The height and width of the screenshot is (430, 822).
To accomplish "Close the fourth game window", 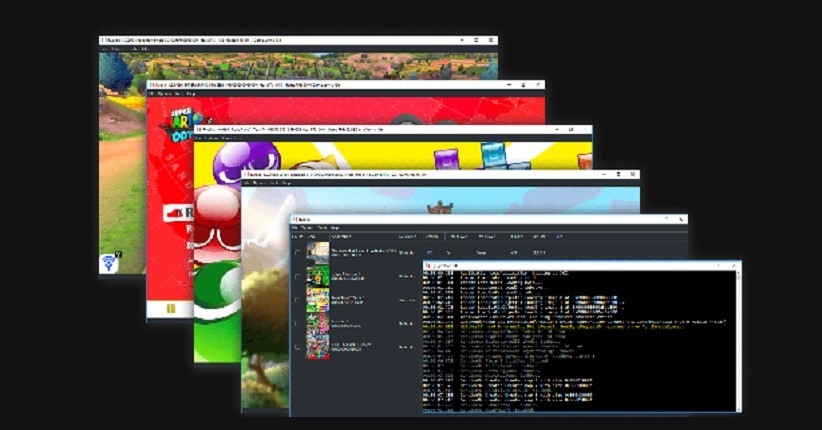I will [x=633, y=174].
